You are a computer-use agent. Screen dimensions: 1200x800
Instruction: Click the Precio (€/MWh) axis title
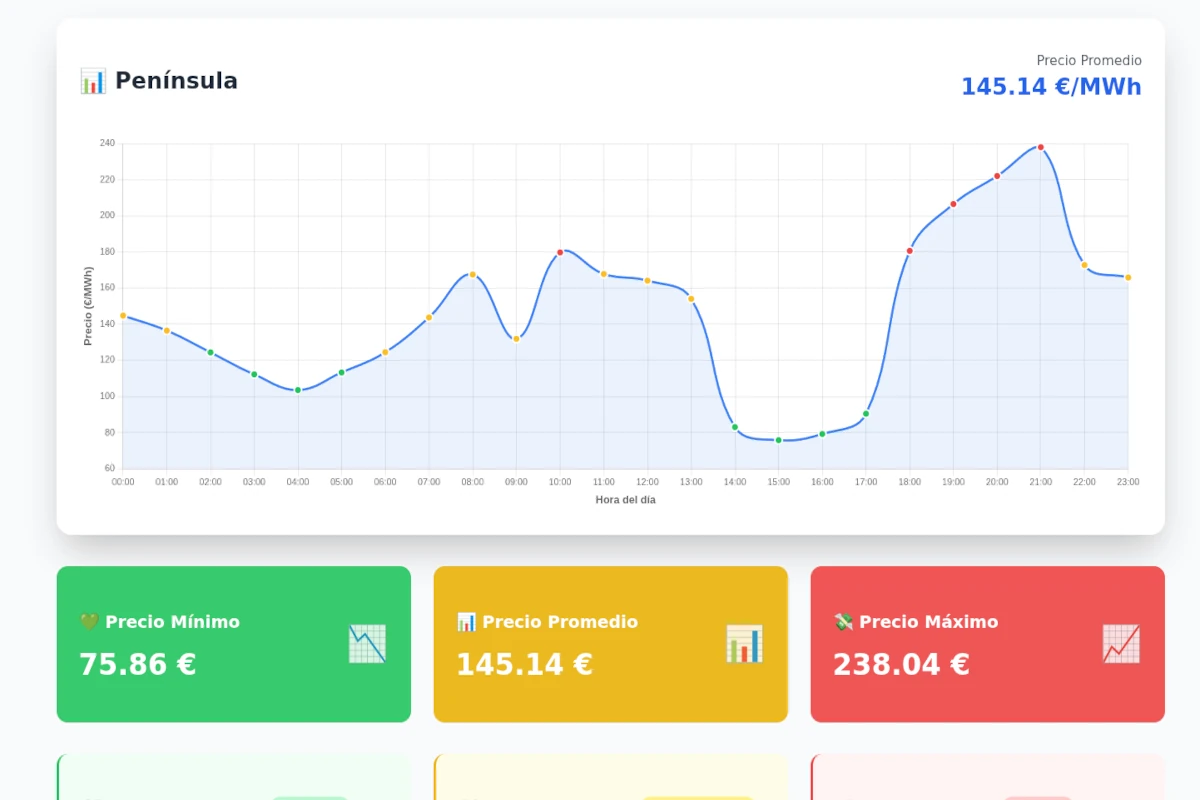click(88, 306)
